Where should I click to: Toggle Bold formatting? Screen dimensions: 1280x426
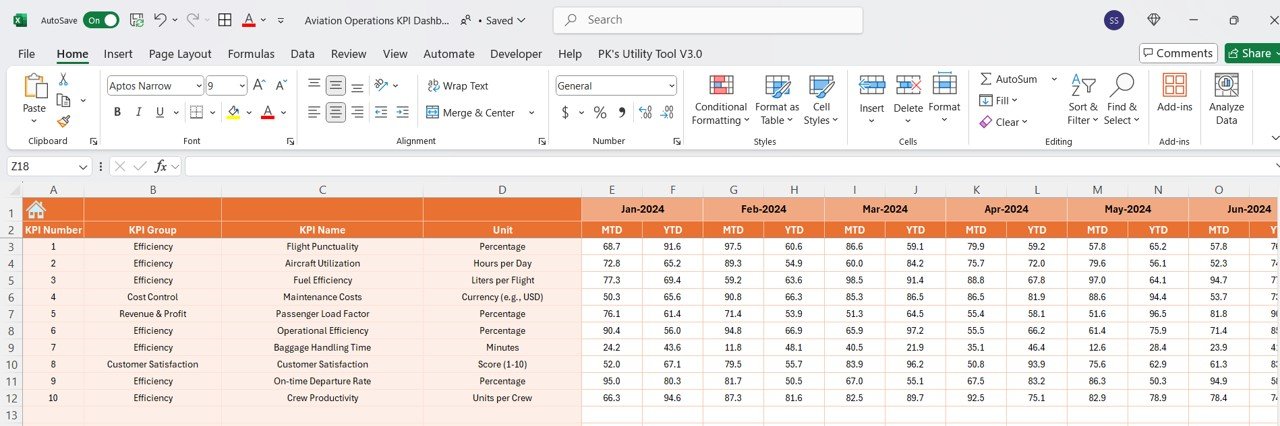(117, 112)
